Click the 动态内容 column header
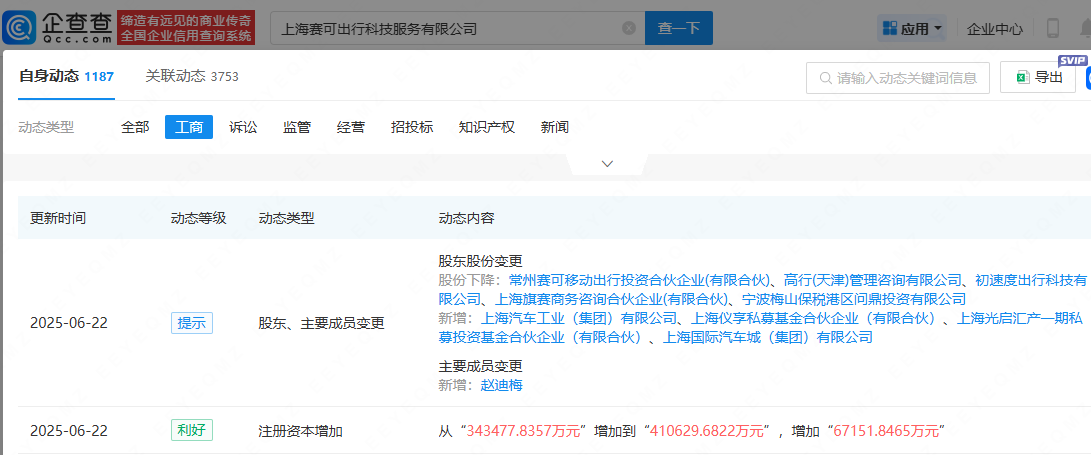 click(466, 218)
